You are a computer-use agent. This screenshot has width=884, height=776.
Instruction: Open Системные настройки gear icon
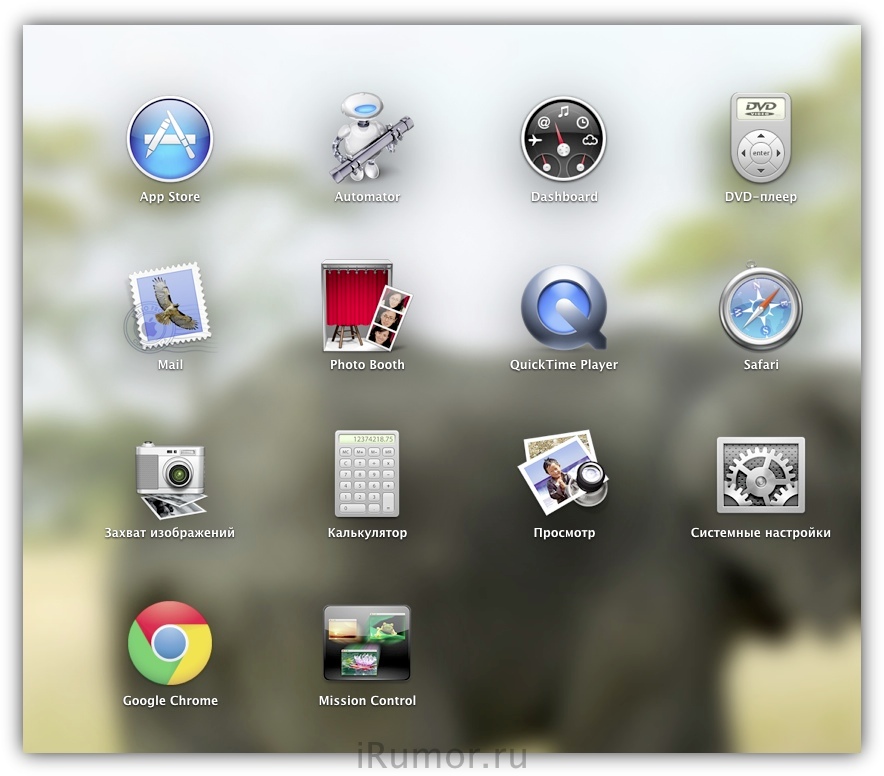click(x=761, y=475)
